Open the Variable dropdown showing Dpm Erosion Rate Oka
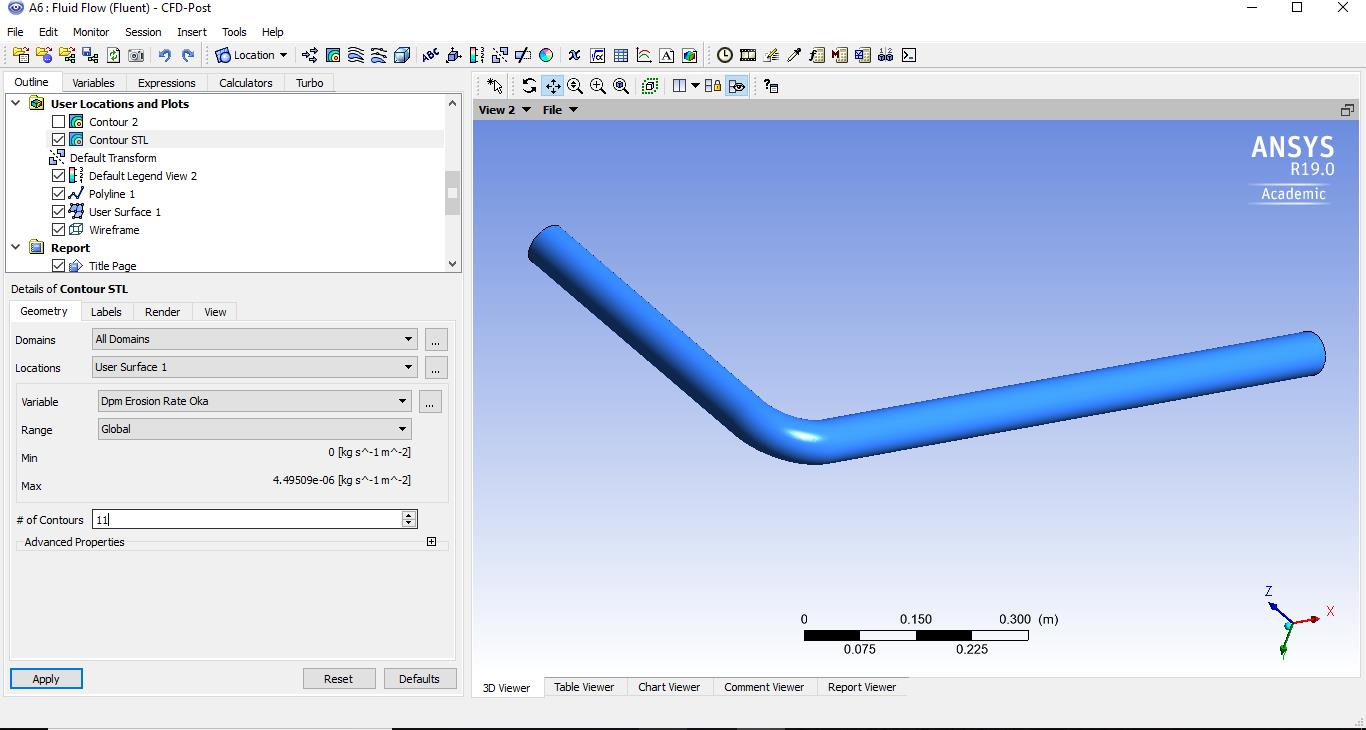Image resolution: width=1366 pixels, height=730 pixels. [x=254, y=401]
